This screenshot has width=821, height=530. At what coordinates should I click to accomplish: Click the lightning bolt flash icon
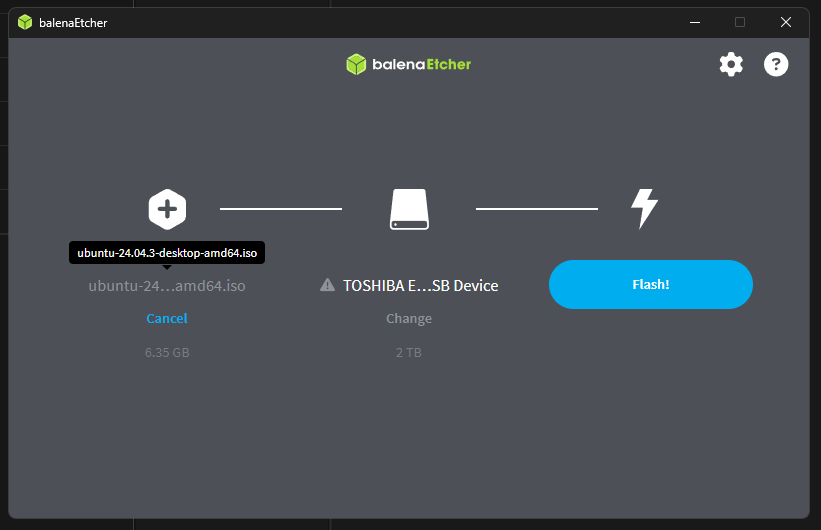pos(644,209)
